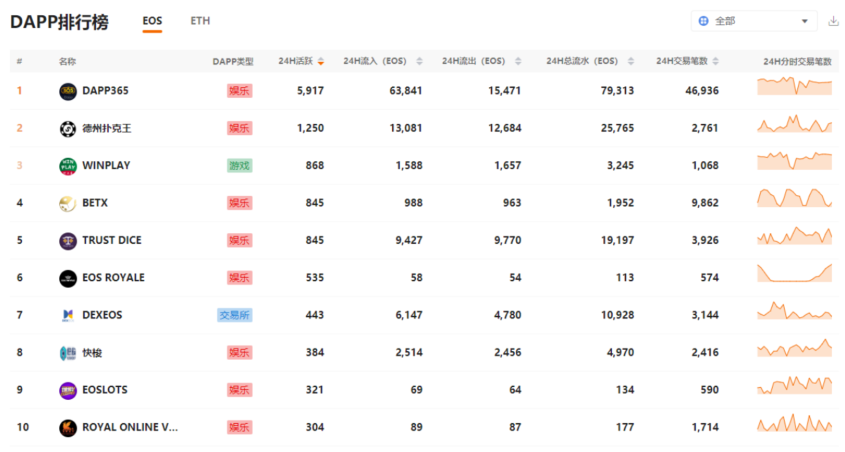Switch to the EOS tab
Image resolution: width=845 pixels, height=452 pixels.
coord(152,21)
